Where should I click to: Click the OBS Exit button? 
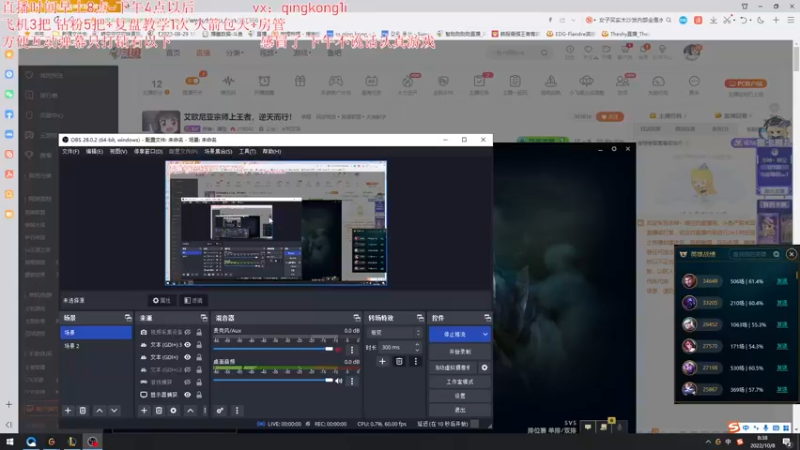[460, 410]
